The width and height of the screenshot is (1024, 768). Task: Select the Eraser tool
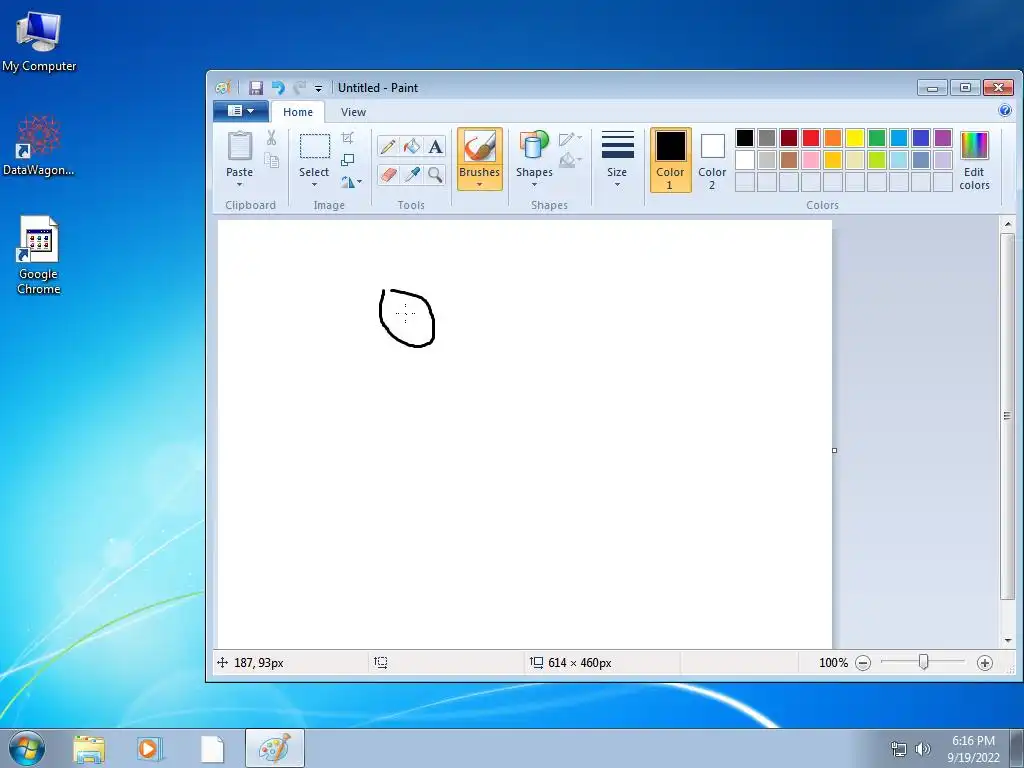(x=388, y=174)
